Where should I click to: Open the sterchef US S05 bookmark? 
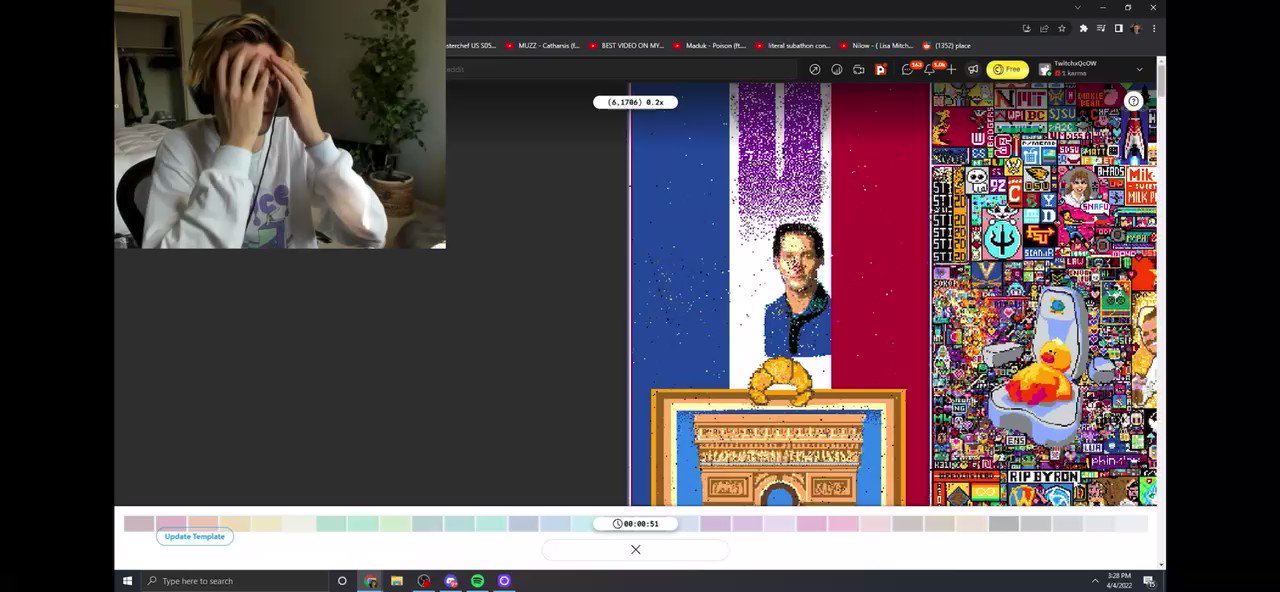[x=471, y=45]
